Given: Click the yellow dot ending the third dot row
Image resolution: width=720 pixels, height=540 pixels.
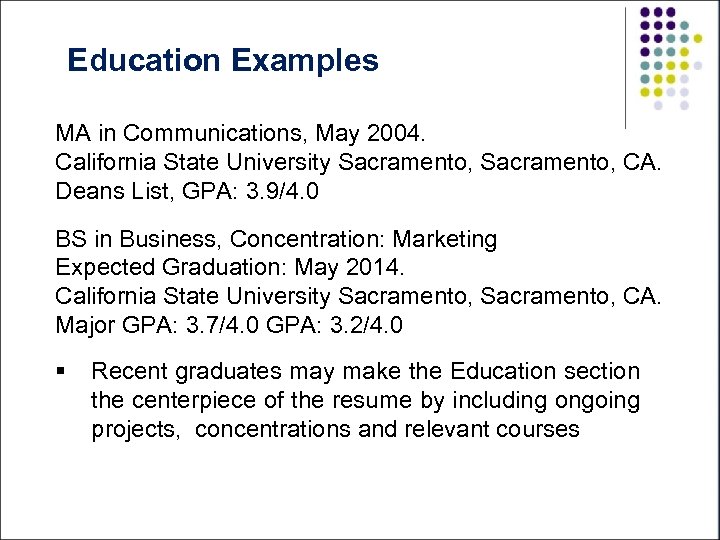Looking at the screenshot, I should [698, 38].
